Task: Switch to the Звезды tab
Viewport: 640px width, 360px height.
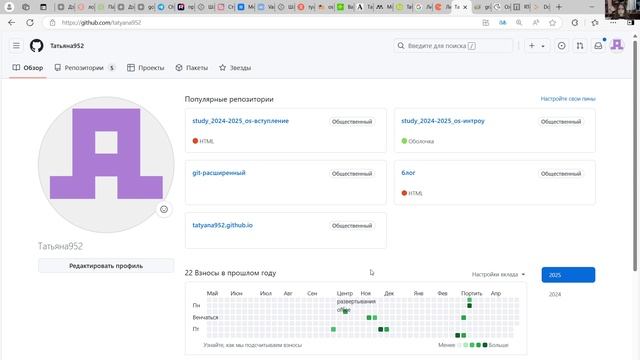Action: 235,68
